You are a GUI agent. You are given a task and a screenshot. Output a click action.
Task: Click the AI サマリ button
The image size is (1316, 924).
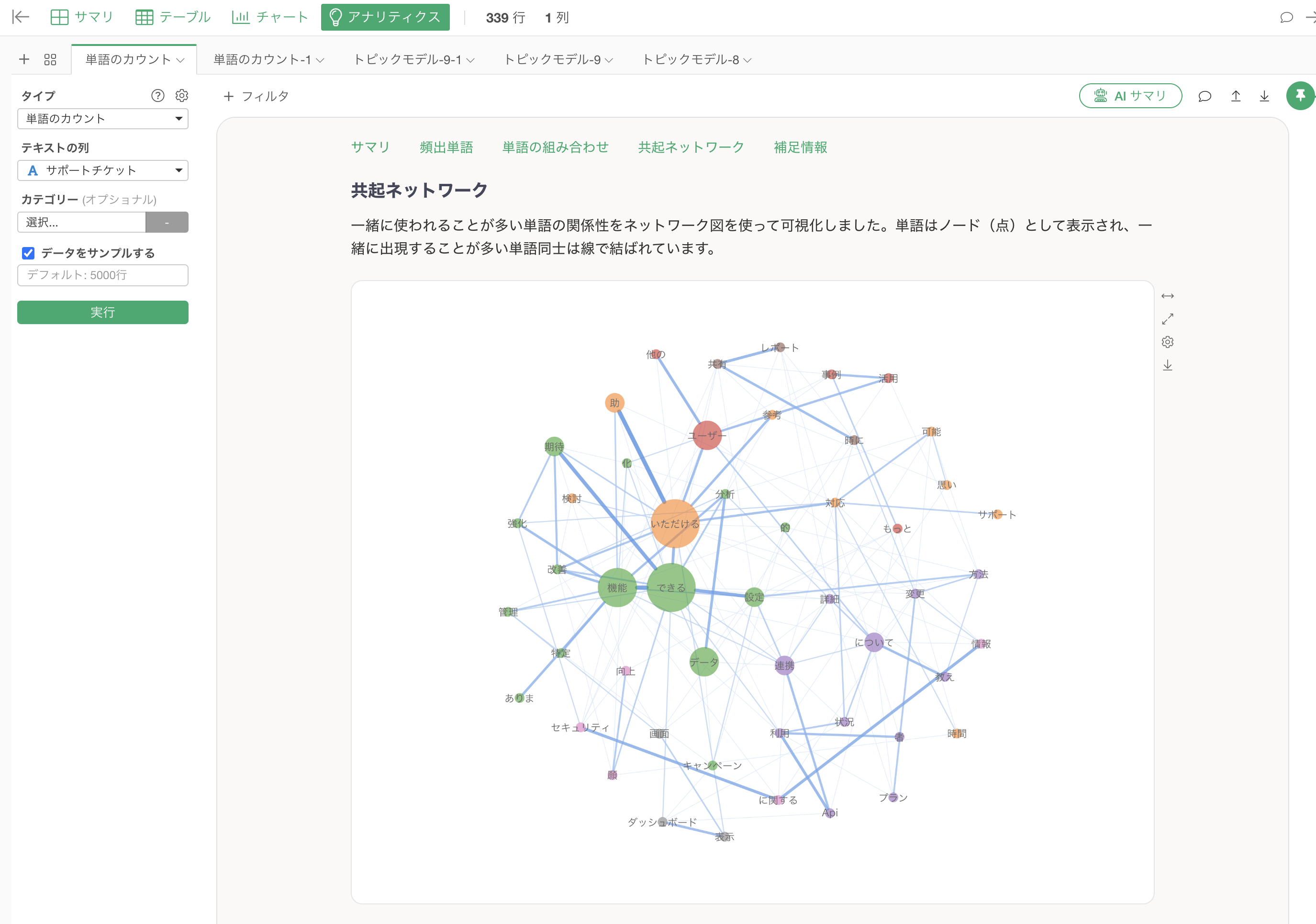[1130, 96]
